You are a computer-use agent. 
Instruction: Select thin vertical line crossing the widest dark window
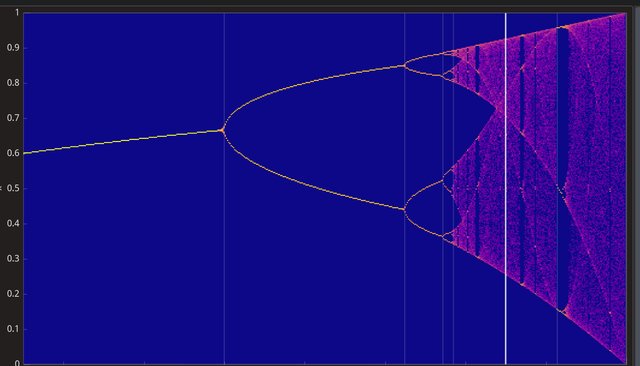click(557, 188)
